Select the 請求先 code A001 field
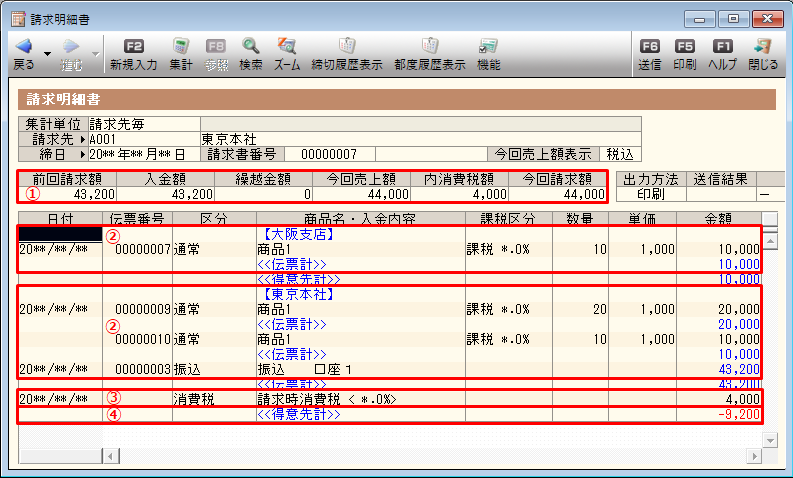793x478 pixels. tap(145, 139)
